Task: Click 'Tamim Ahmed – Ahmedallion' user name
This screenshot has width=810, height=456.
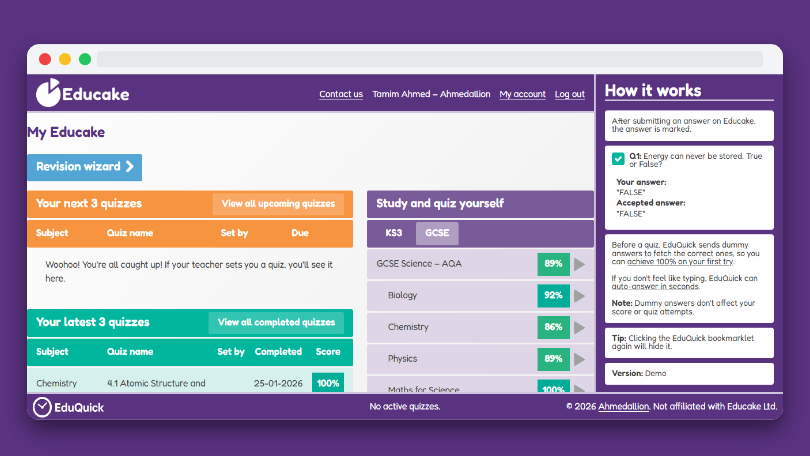Action: 431,94
